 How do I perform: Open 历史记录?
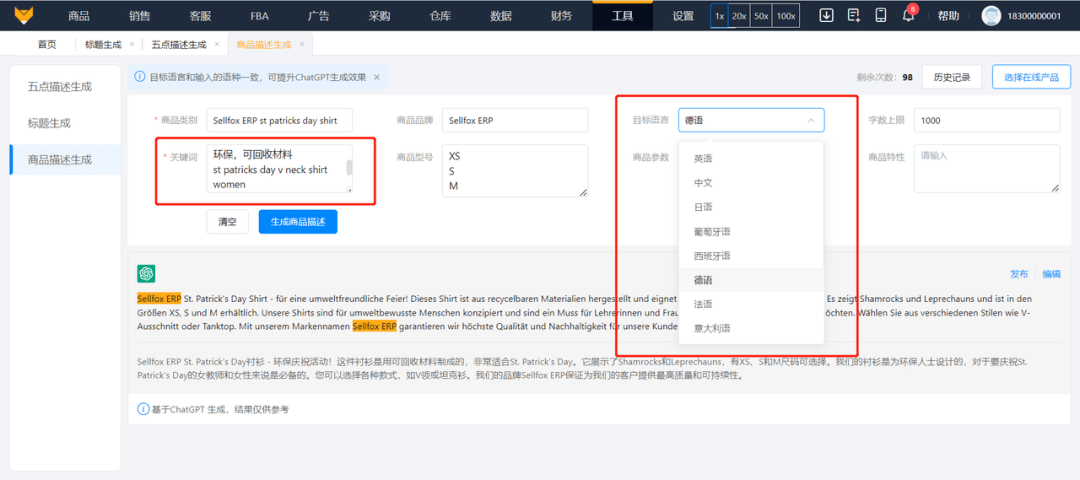(x=952, y=77)
